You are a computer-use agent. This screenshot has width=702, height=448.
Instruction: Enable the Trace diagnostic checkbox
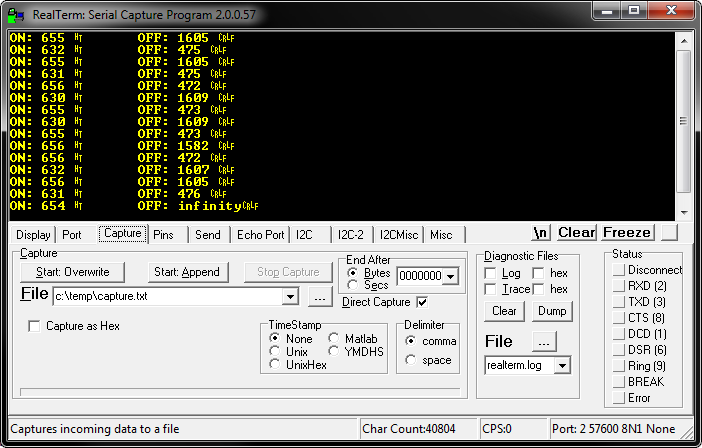[x=491, y=290]
